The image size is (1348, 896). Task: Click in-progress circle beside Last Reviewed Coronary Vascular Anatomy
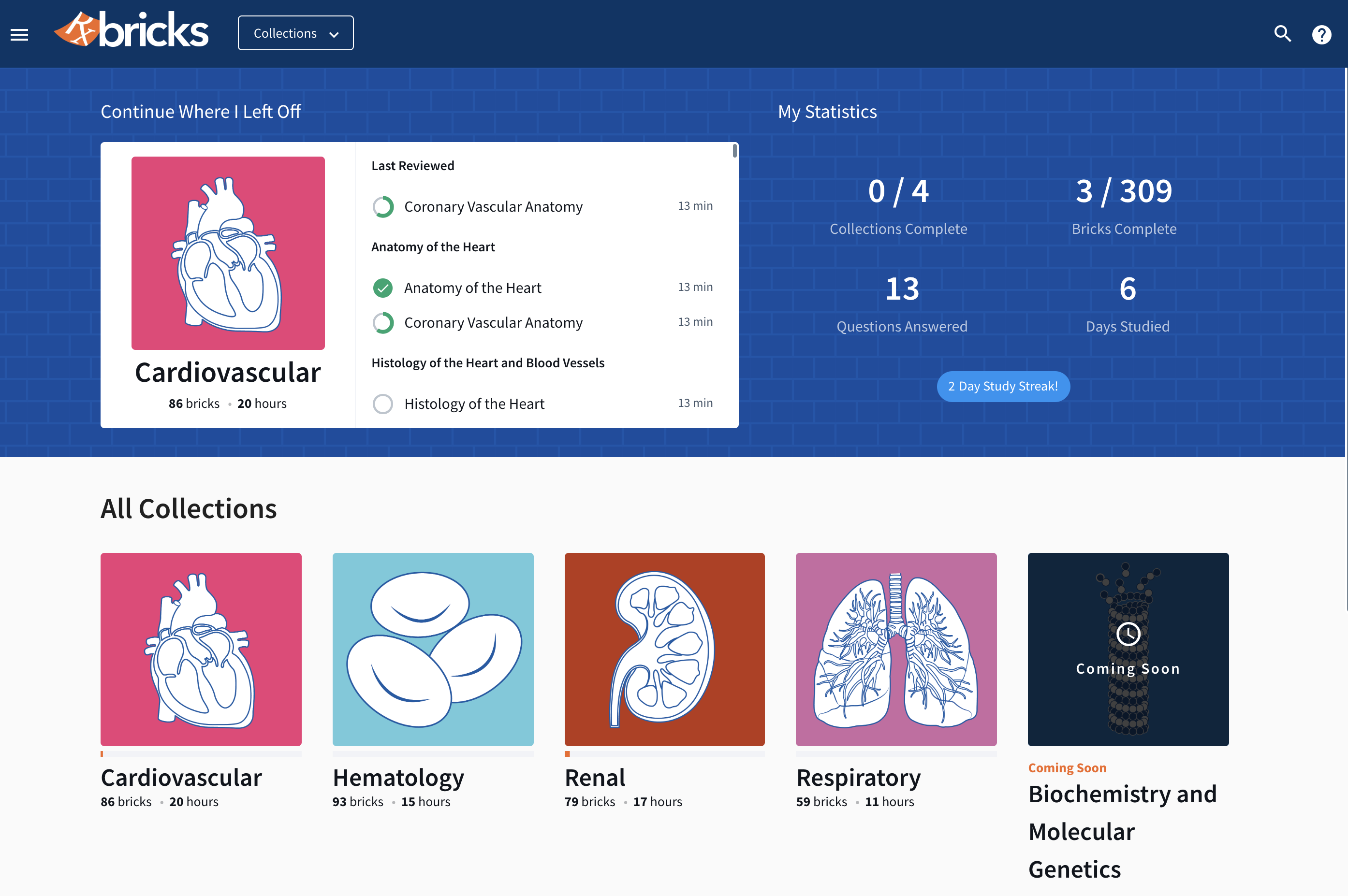[x=383, y=207]
